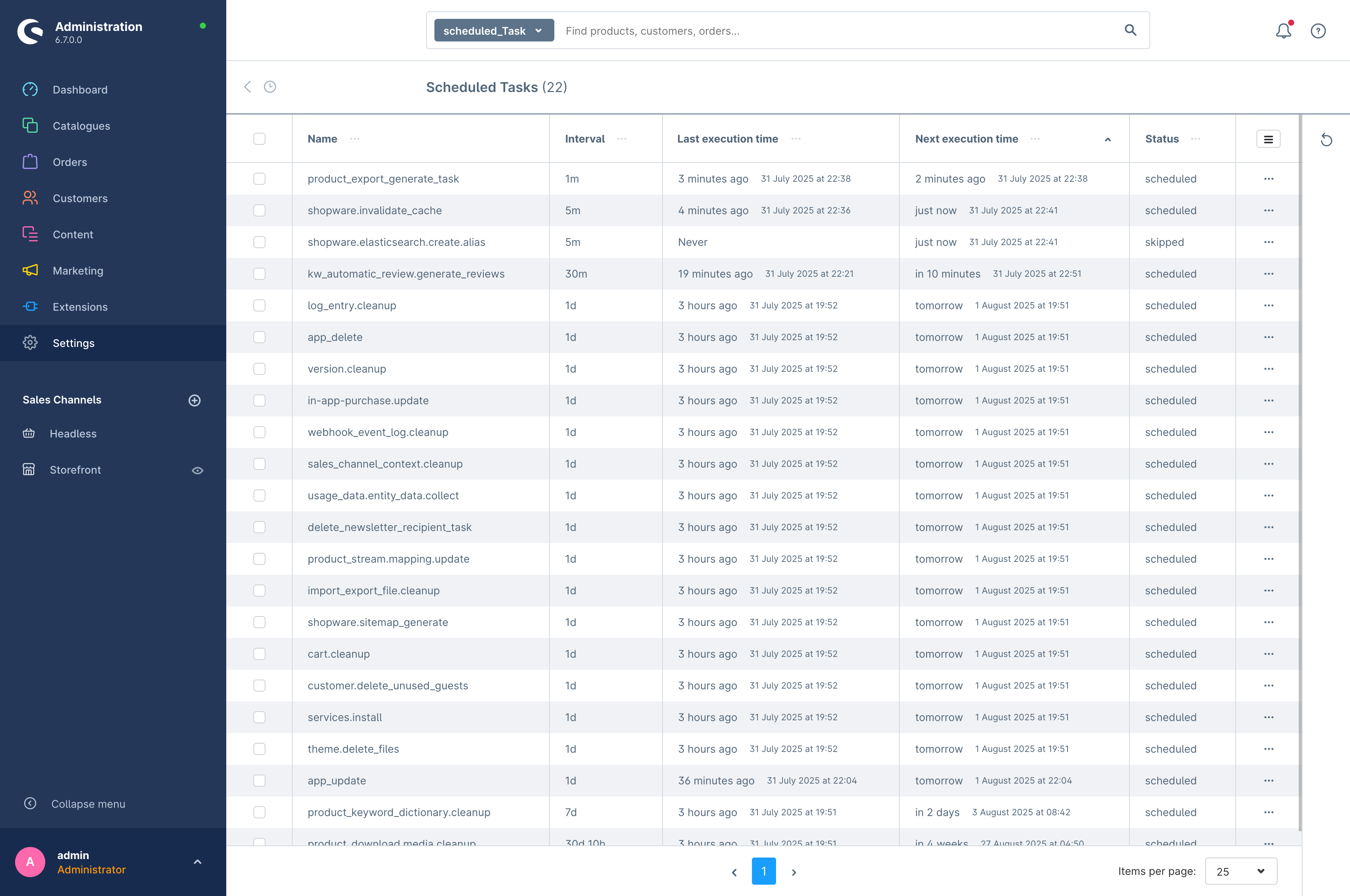Click the clock icon beside back arrow
1350x896 pixels.
click(270, 87)
